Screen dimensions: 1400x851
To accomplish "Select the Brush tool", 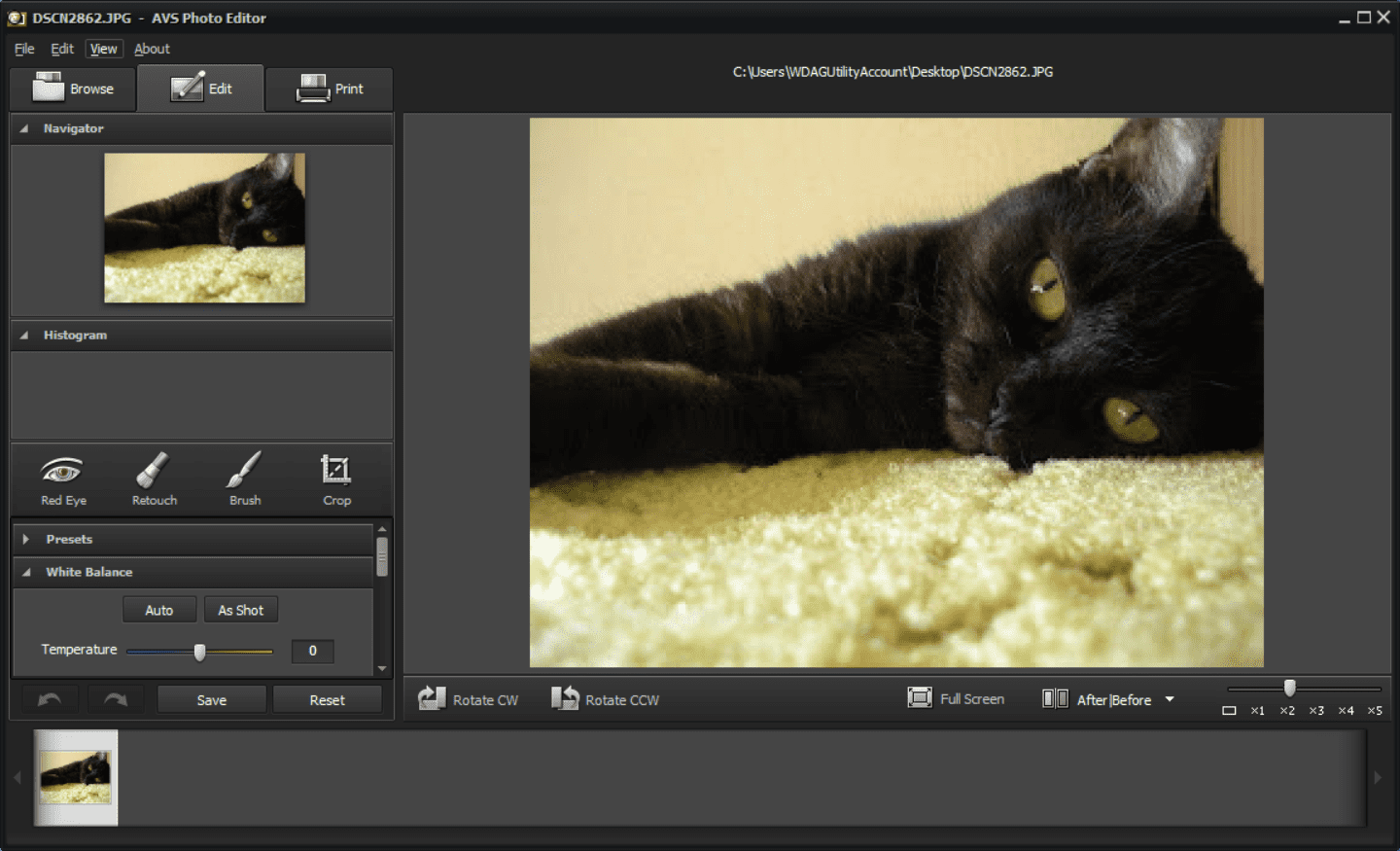I will (245, 480).
